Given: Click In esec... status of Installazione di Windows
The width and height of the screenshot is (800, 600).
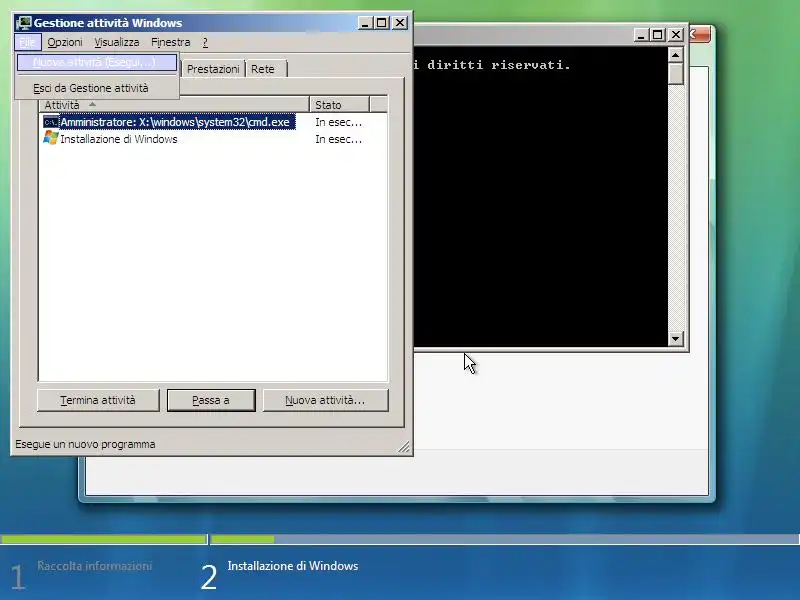Looking at the screenshot, I should tap(338, 139).
